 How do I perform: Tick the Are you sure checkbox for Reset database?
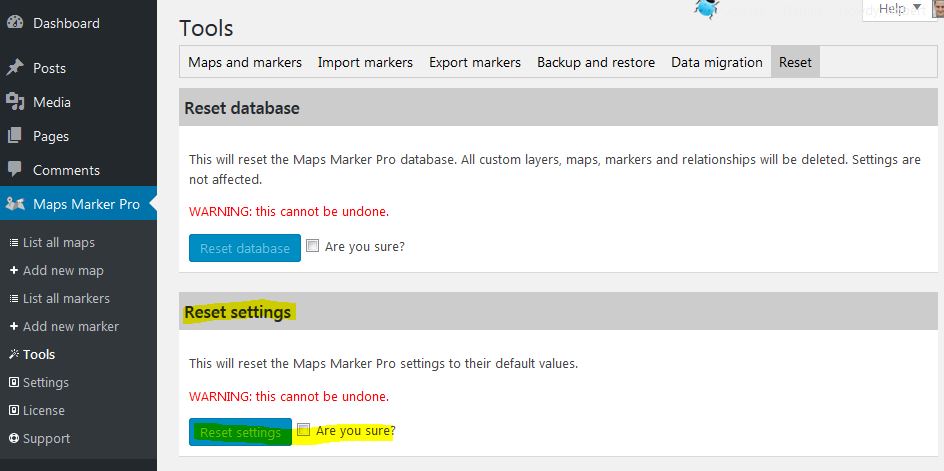[x=312, y=246]
